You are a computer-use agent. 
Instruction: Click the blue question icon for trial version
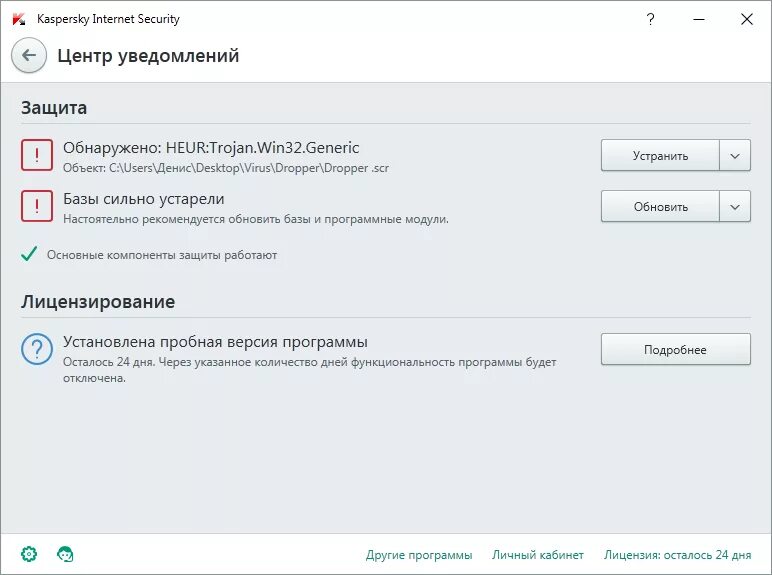click(x=37, y=349)
